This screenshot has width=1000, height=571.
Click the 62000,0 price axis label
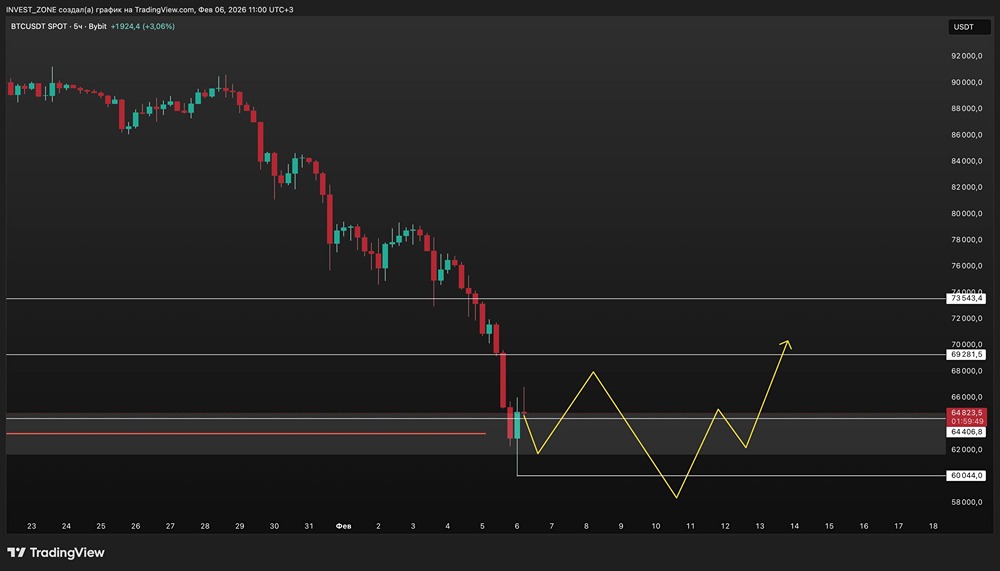967,449
